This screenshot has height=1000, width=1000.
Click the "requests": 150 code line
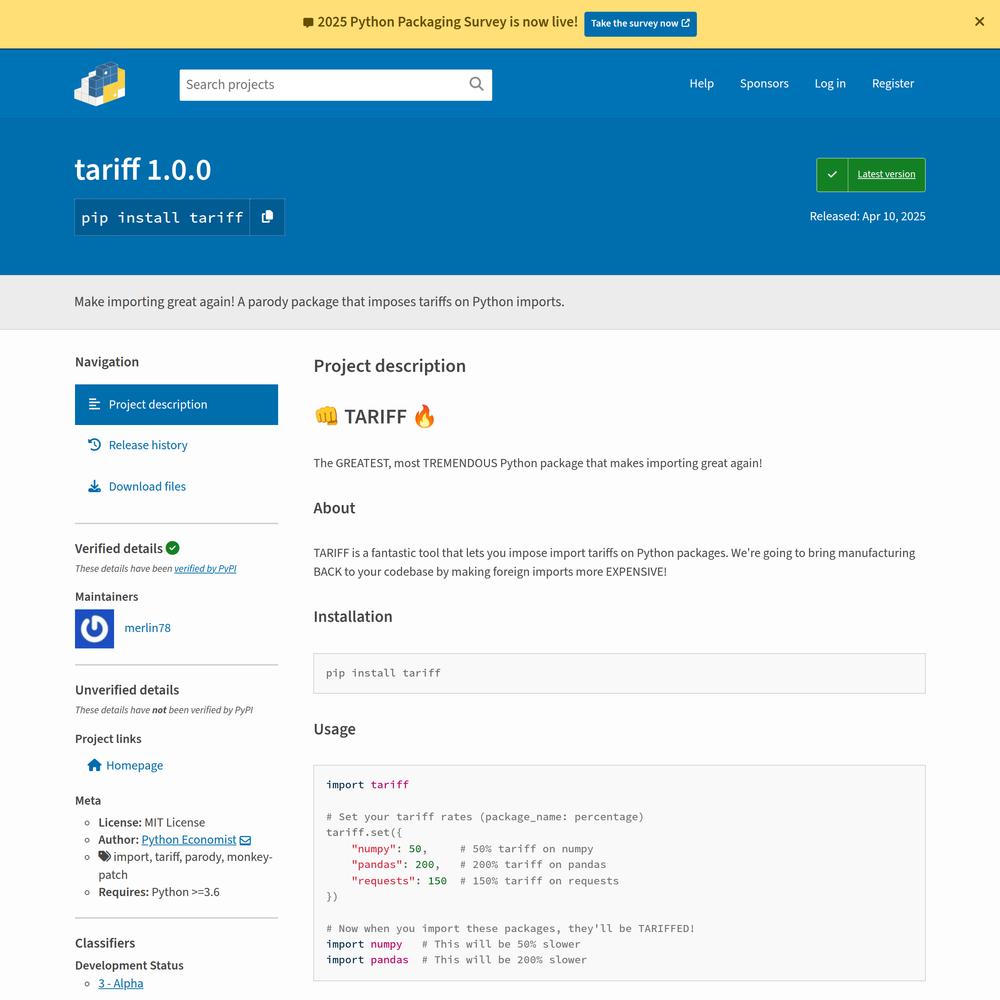485,881
